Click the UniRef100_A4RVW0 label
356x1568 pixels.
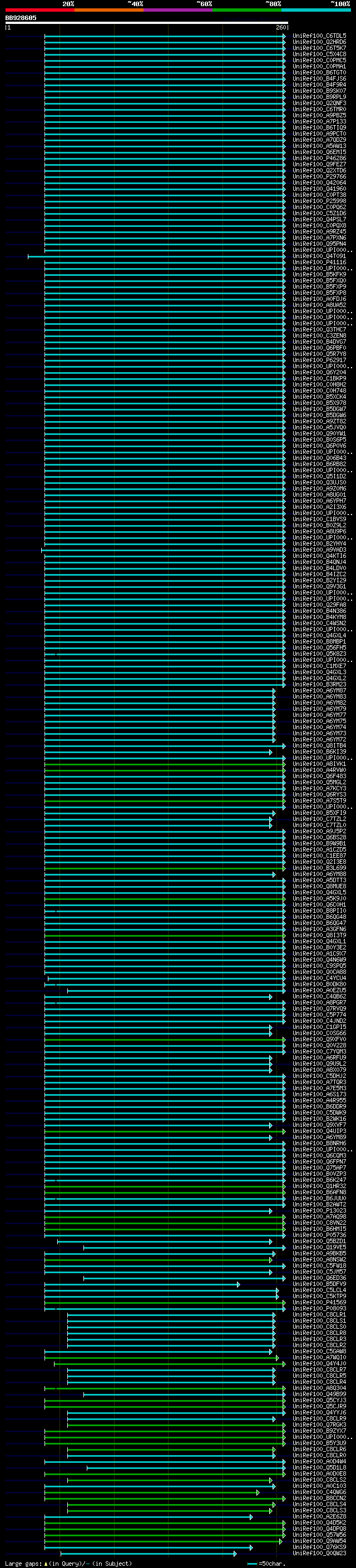pyautogui.click(x=319, y=770)
